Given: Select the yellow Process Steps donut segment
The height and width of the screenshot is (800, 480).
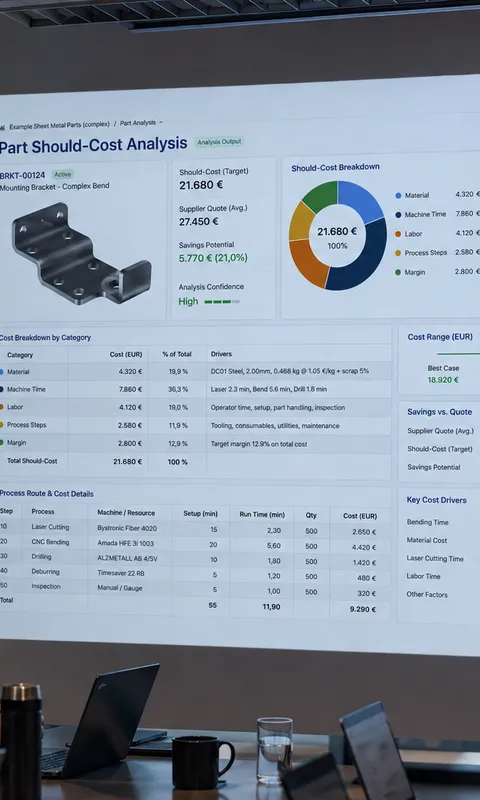Looking at the screenshot, I should click(300, 222).
